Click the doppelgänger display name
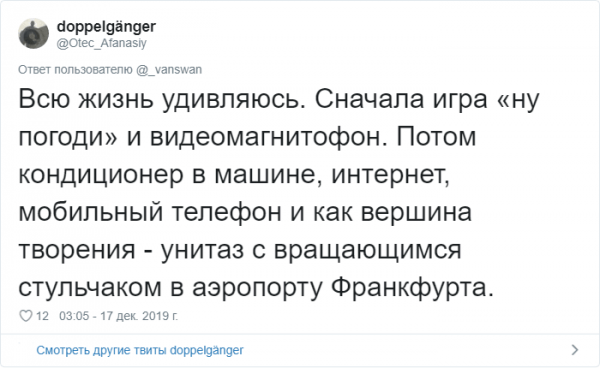Image resolution: width=600 pixels, height=368 pixels. click(106, 27)
